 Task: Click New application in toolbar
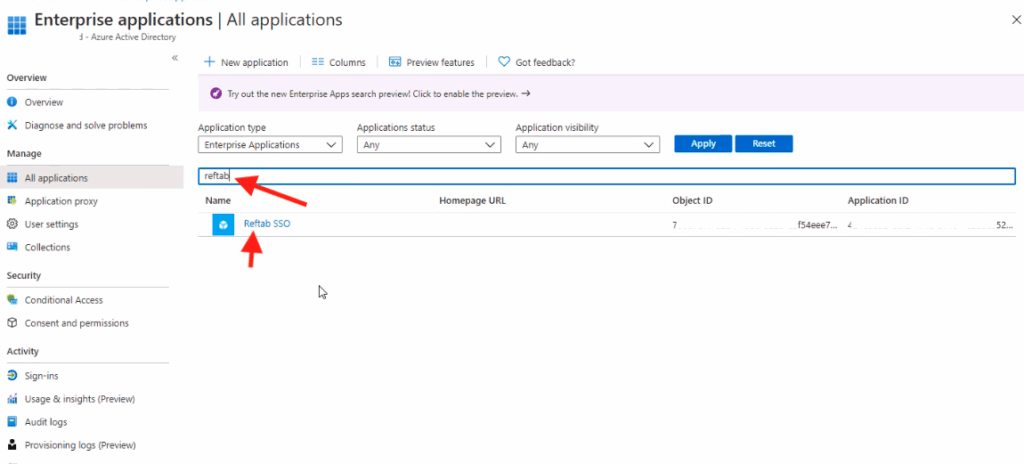coord(246,62)
